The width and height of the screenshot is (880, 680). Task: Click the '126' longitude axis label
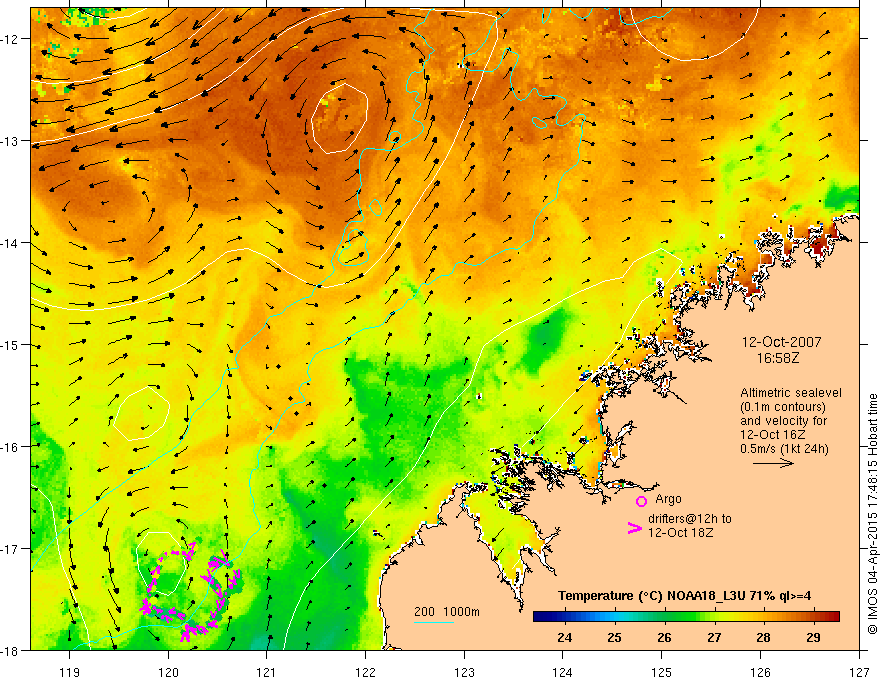tap(760, 672)
